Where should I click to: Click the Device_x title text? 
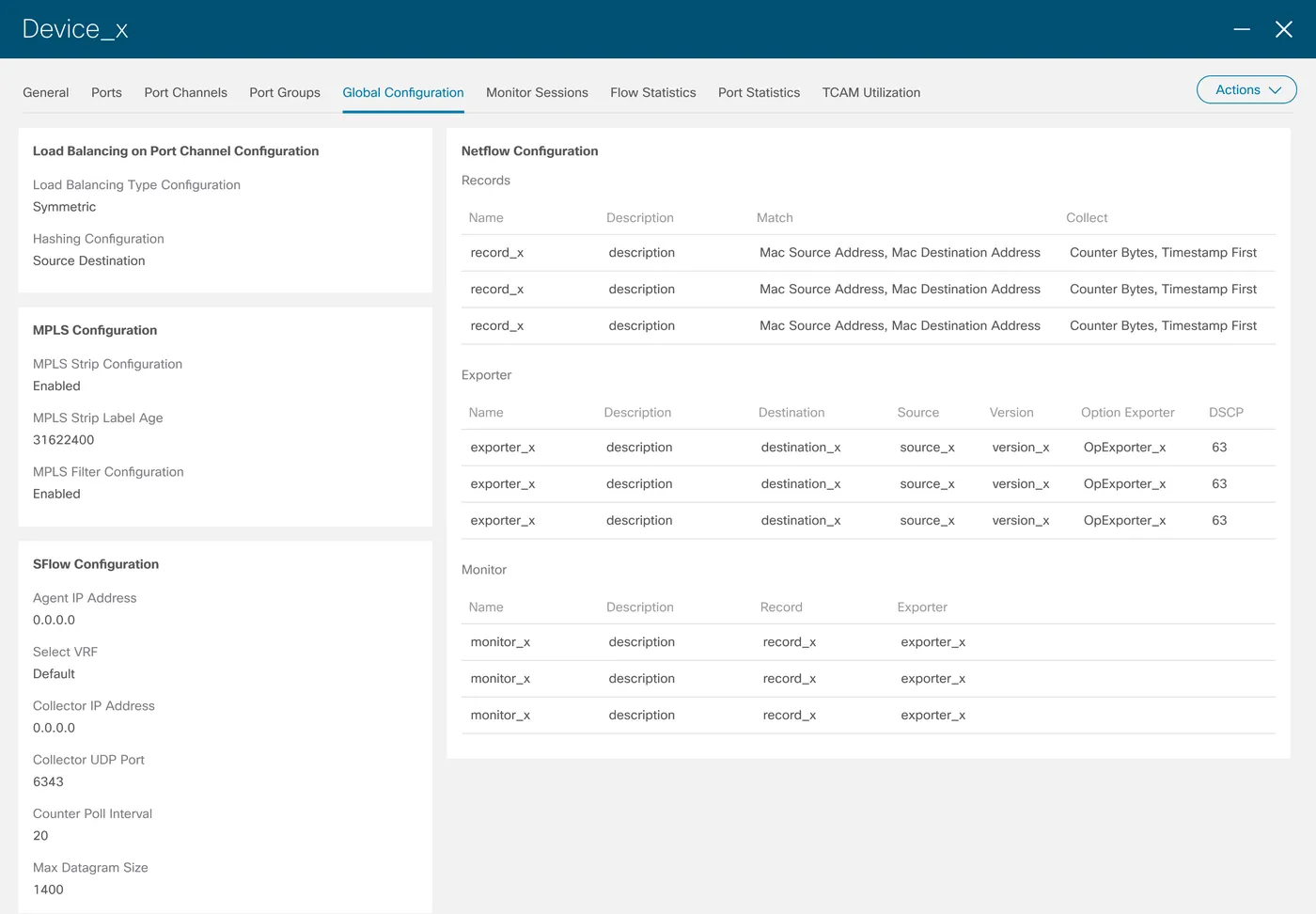[75, 29]
